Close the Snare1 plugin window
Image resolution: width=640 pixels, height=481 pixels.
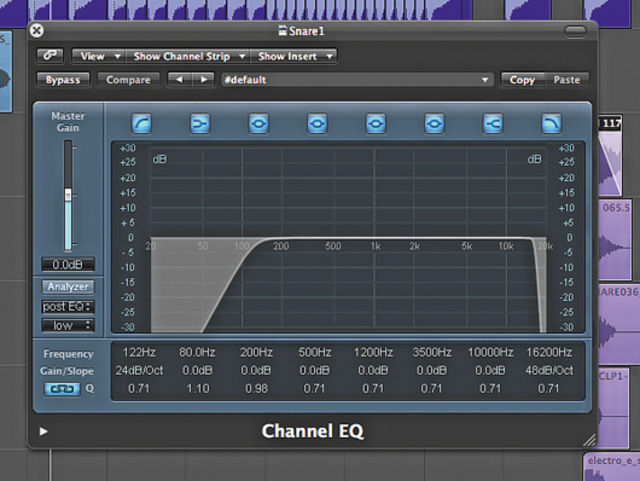point(37,31)
